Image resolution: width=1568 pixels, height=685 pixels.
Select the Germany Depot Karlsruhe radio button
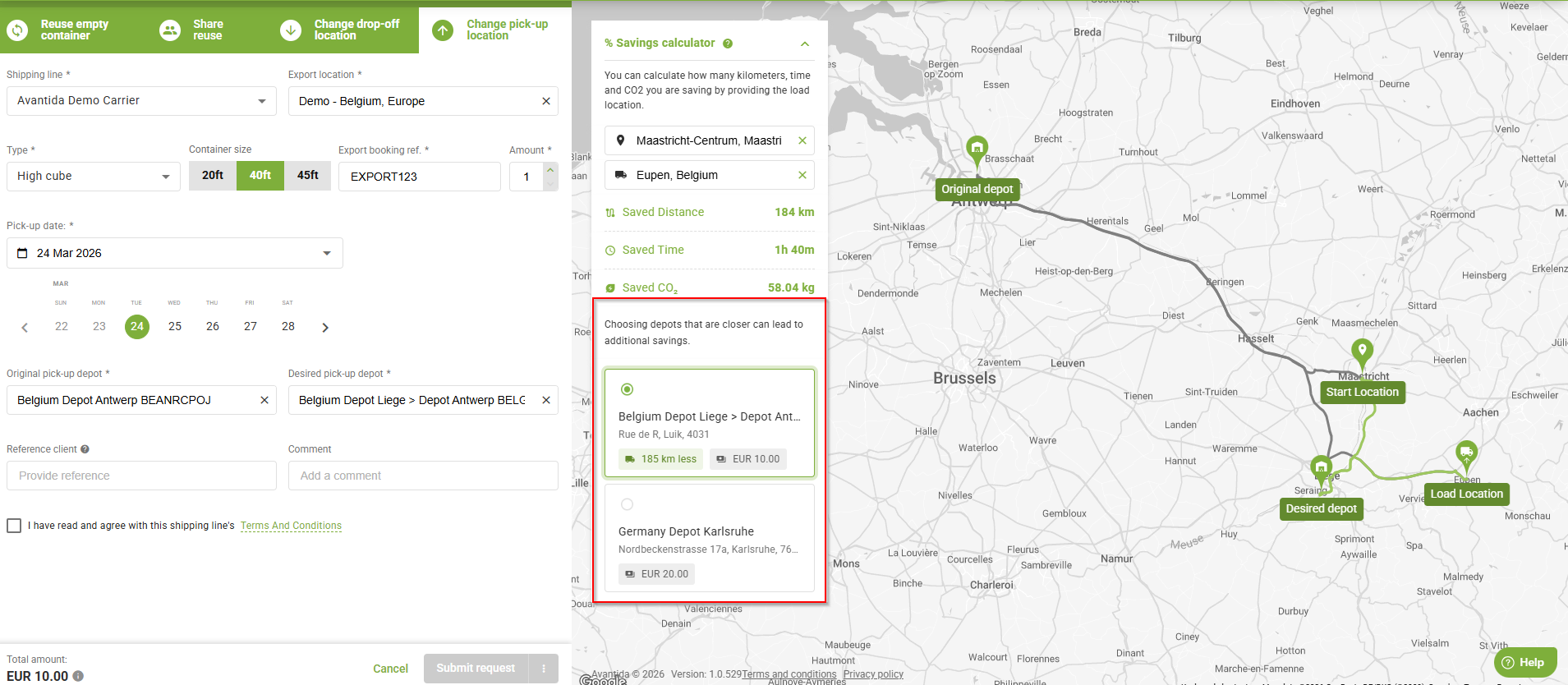[x=628, y=504]
